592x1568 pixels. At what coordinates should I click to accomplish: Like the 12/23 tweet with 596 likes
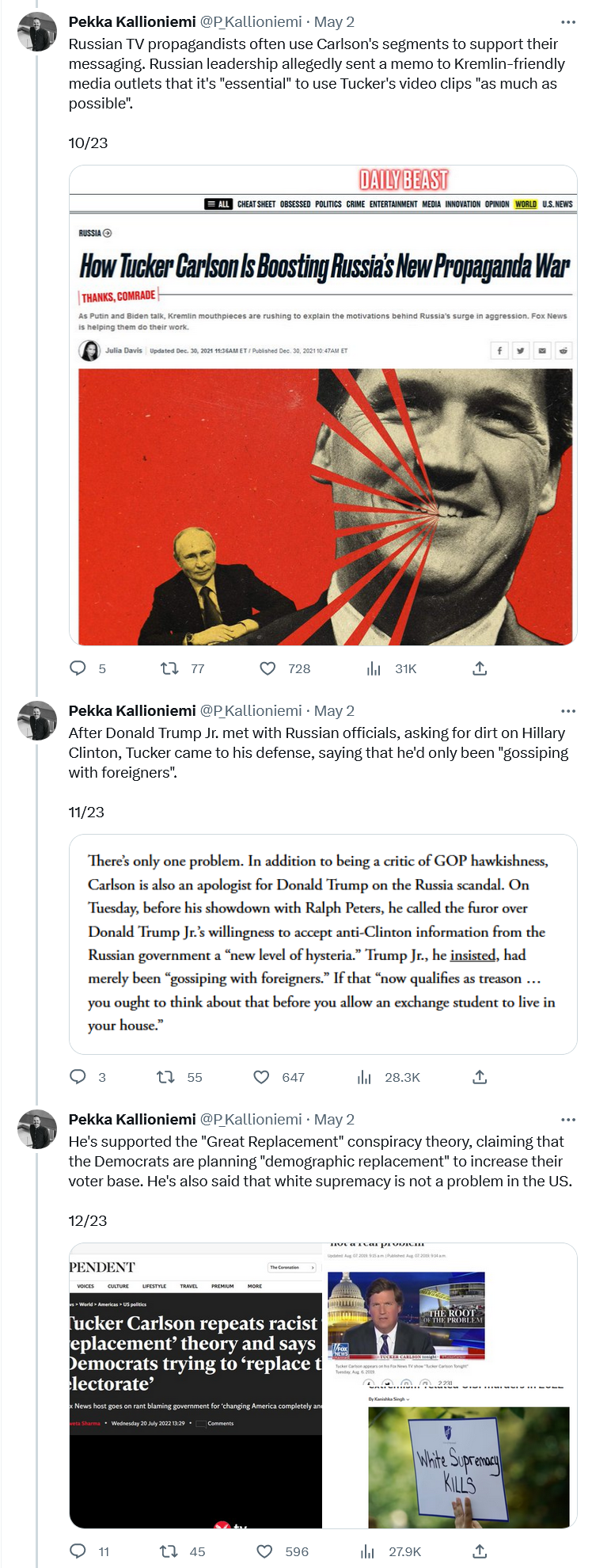coord(265,1551)
